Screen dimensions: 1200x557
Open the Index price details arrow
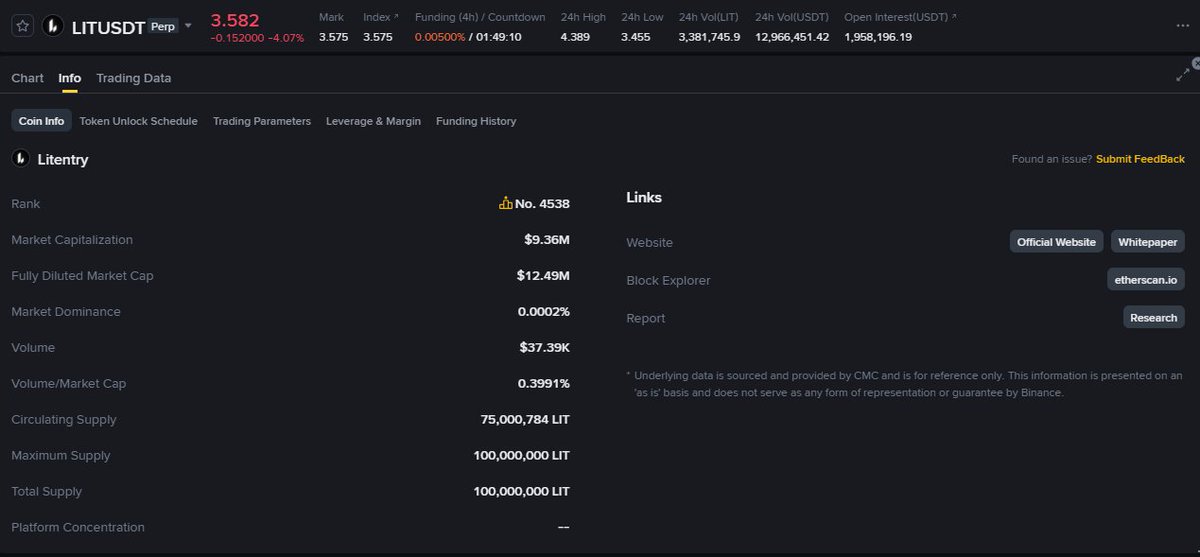(x=396, y=17)
